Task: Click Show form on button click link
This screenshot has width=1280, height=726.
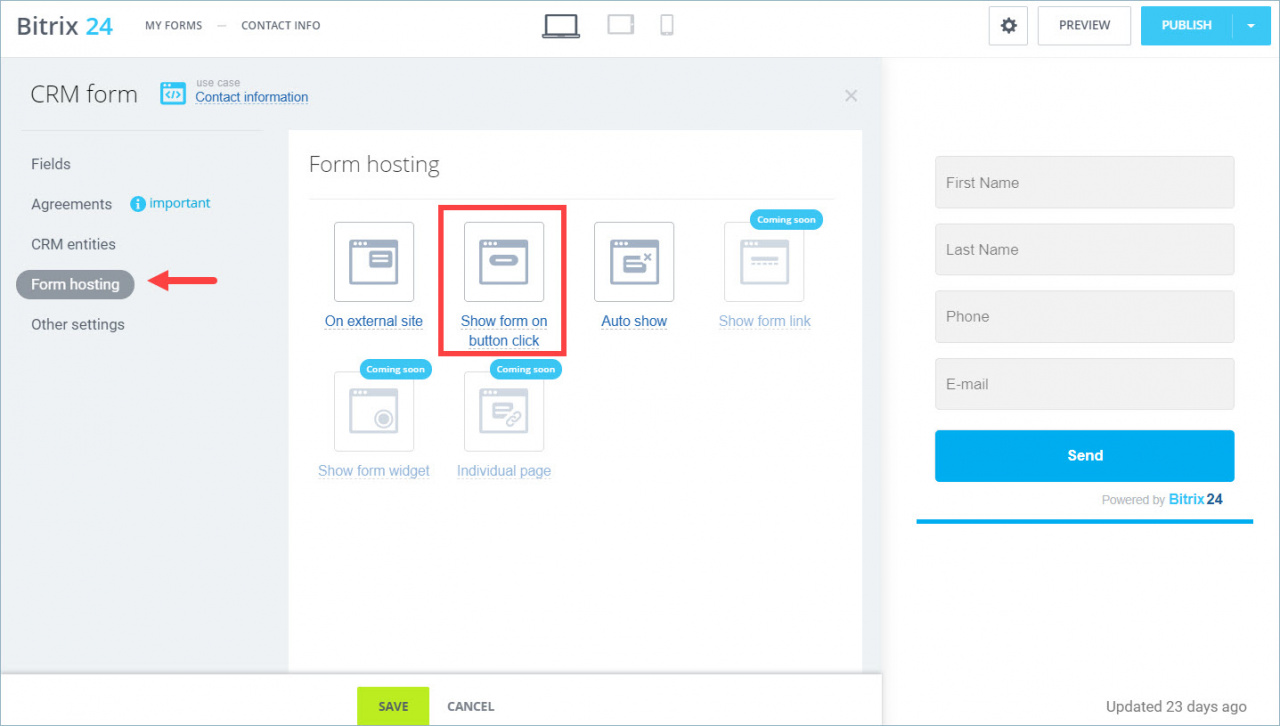Action: tap(504, 331)
